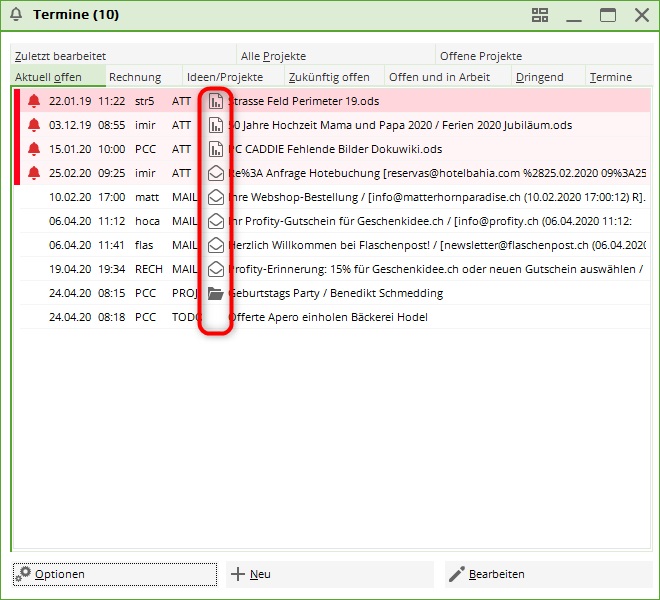Click envelope icon of Webshop-Bestellung mail row
The height and width of the screenshot is (600, 660).
pos(215,197)
